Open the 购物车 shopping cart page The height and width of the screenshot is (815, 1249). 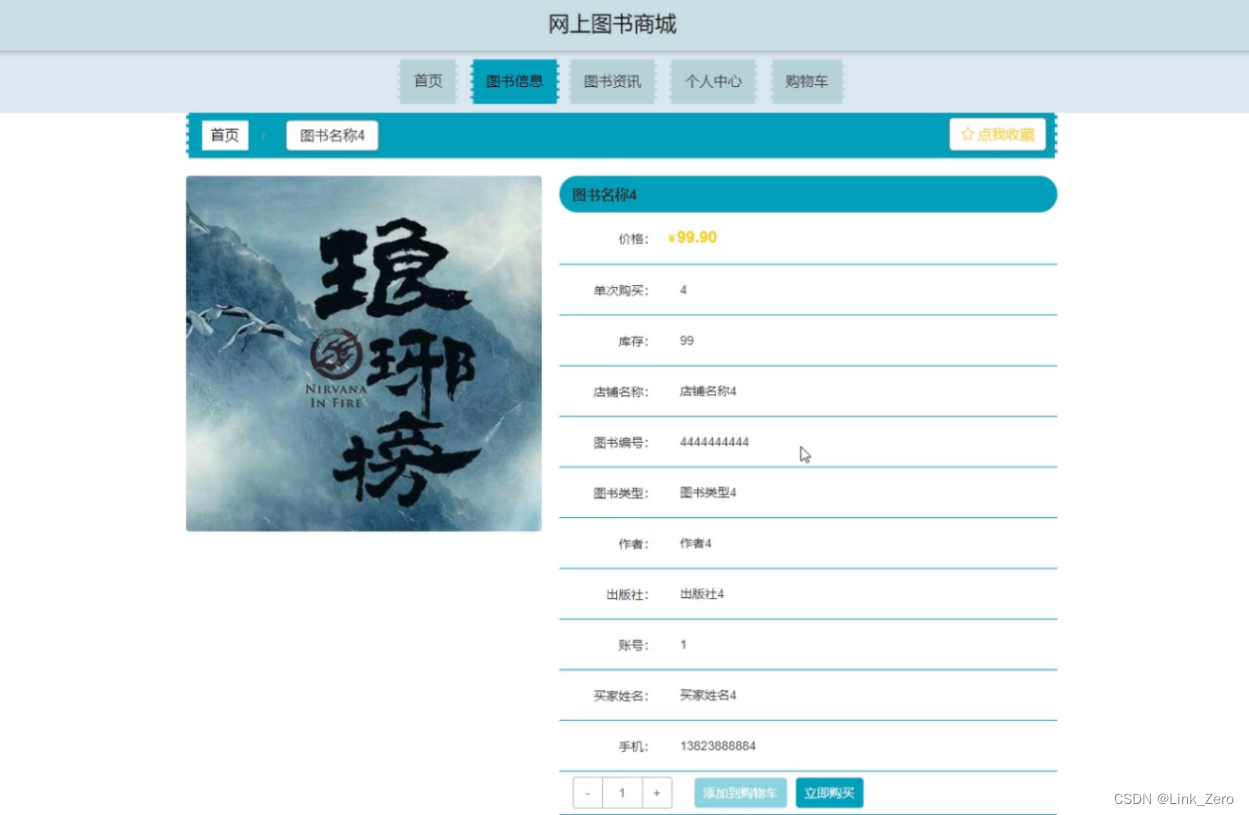pyautogui.click(x=807, y=82)
